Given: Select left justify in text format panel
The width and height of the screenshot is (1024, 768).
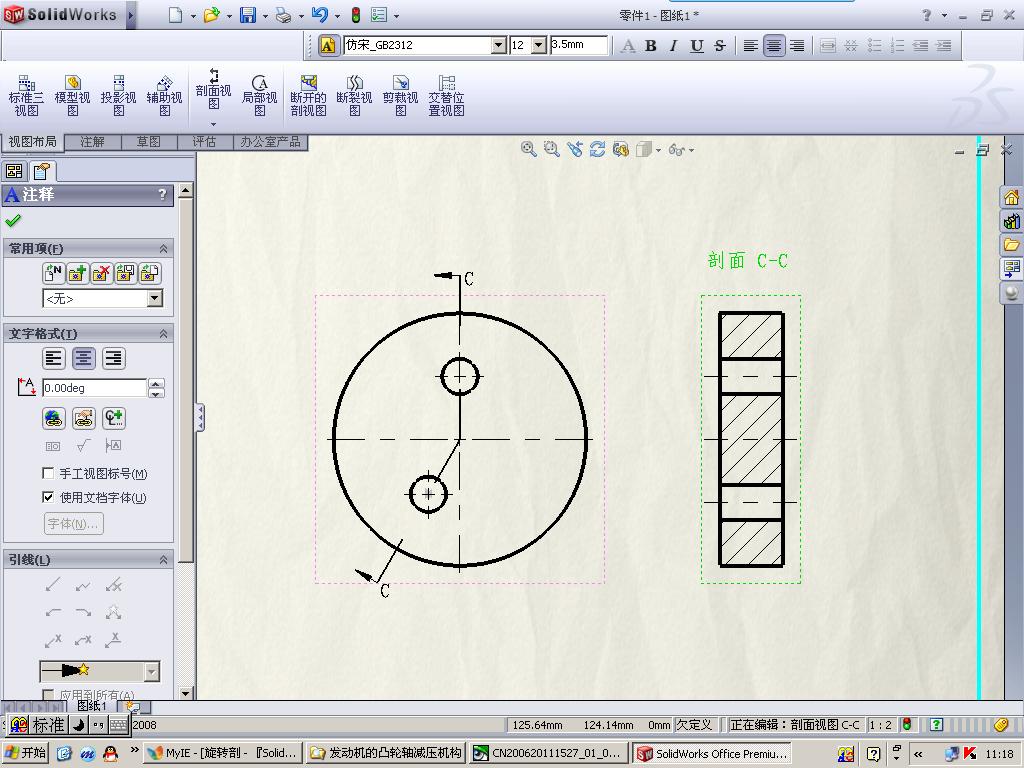Looking at the screenshot, I should coord(54,358).
